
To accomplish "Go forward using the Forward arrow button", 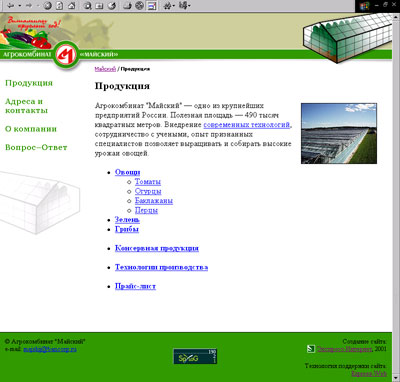I will point(29,6).
